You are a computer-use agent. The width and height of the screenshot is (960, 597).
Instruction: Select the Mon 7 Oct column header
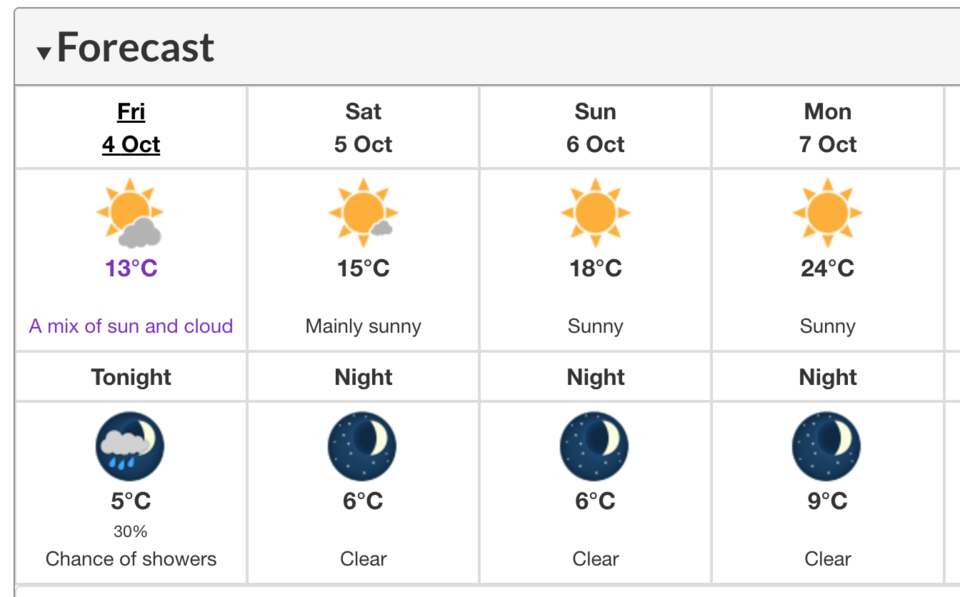pos(828,128)
